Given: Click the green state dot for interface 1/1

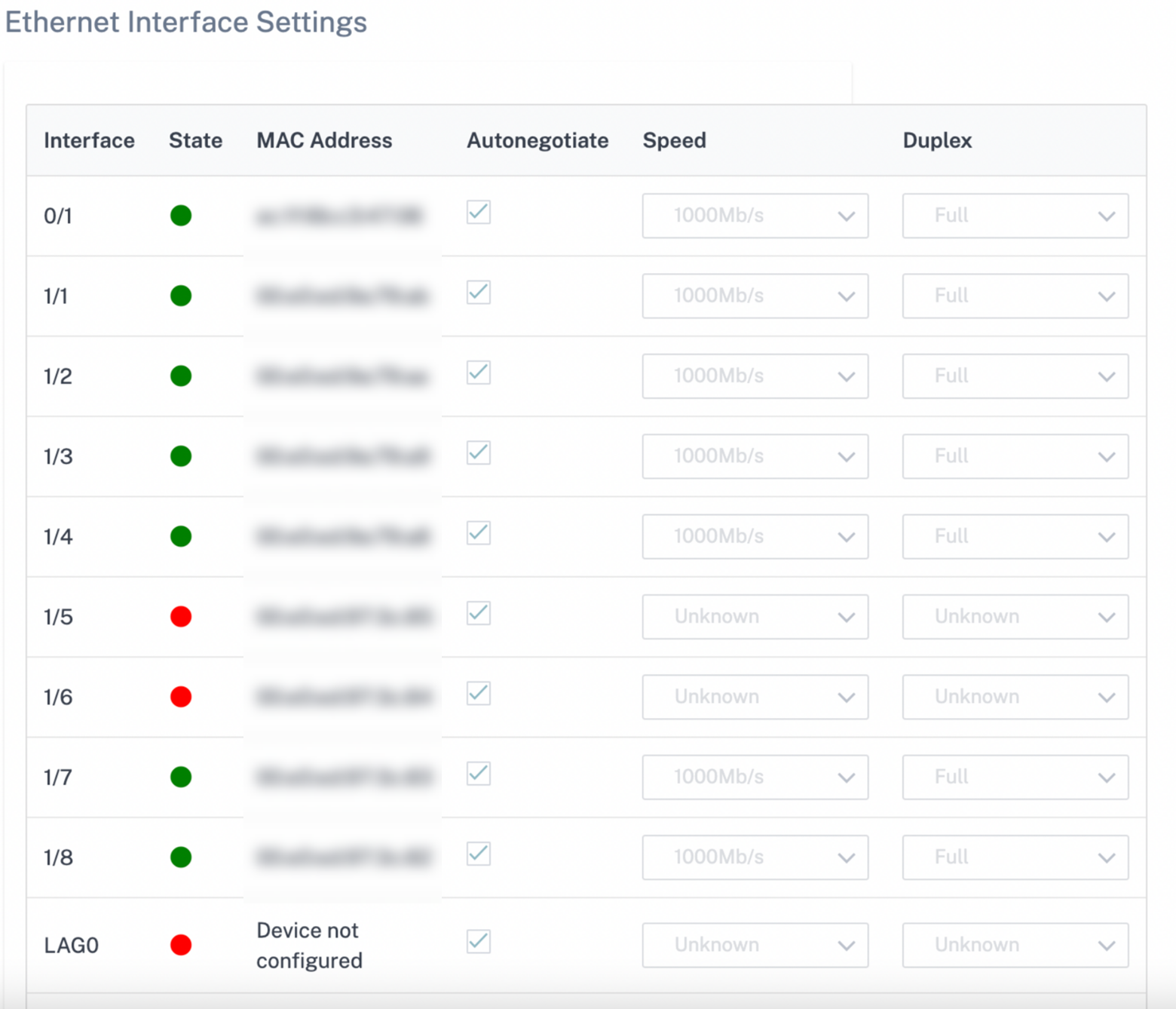Looking at the screenshot, I should click(181, 296).
